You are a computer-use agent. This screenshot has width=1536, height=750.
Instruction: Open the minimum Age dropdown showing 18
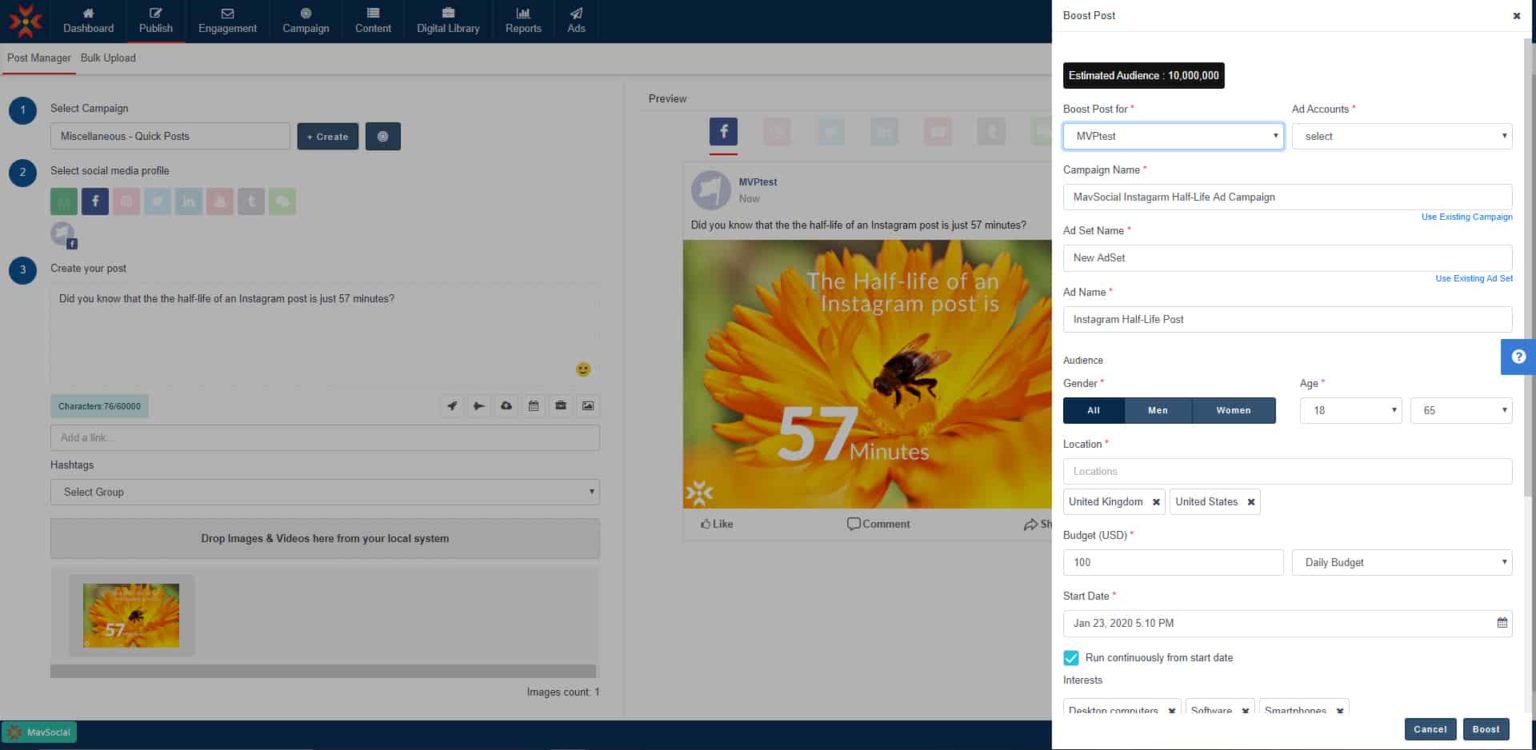(1350, 410)
